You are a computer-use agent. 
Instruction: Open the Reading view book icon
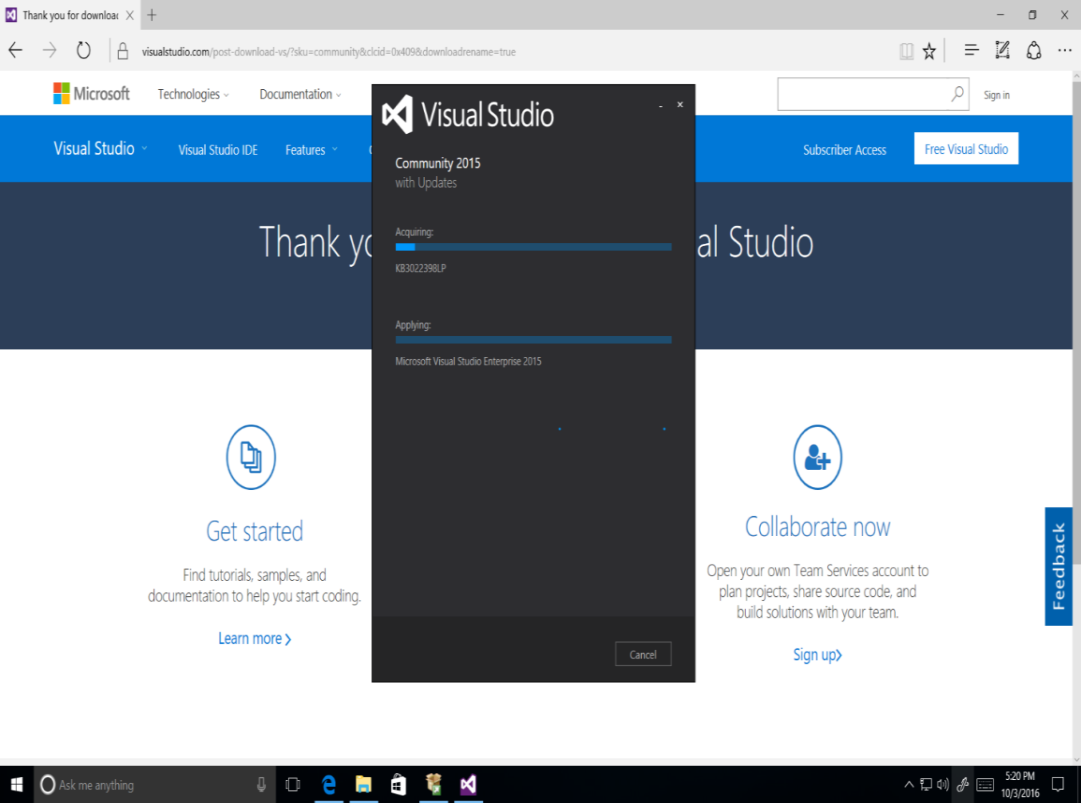(906, 51)
